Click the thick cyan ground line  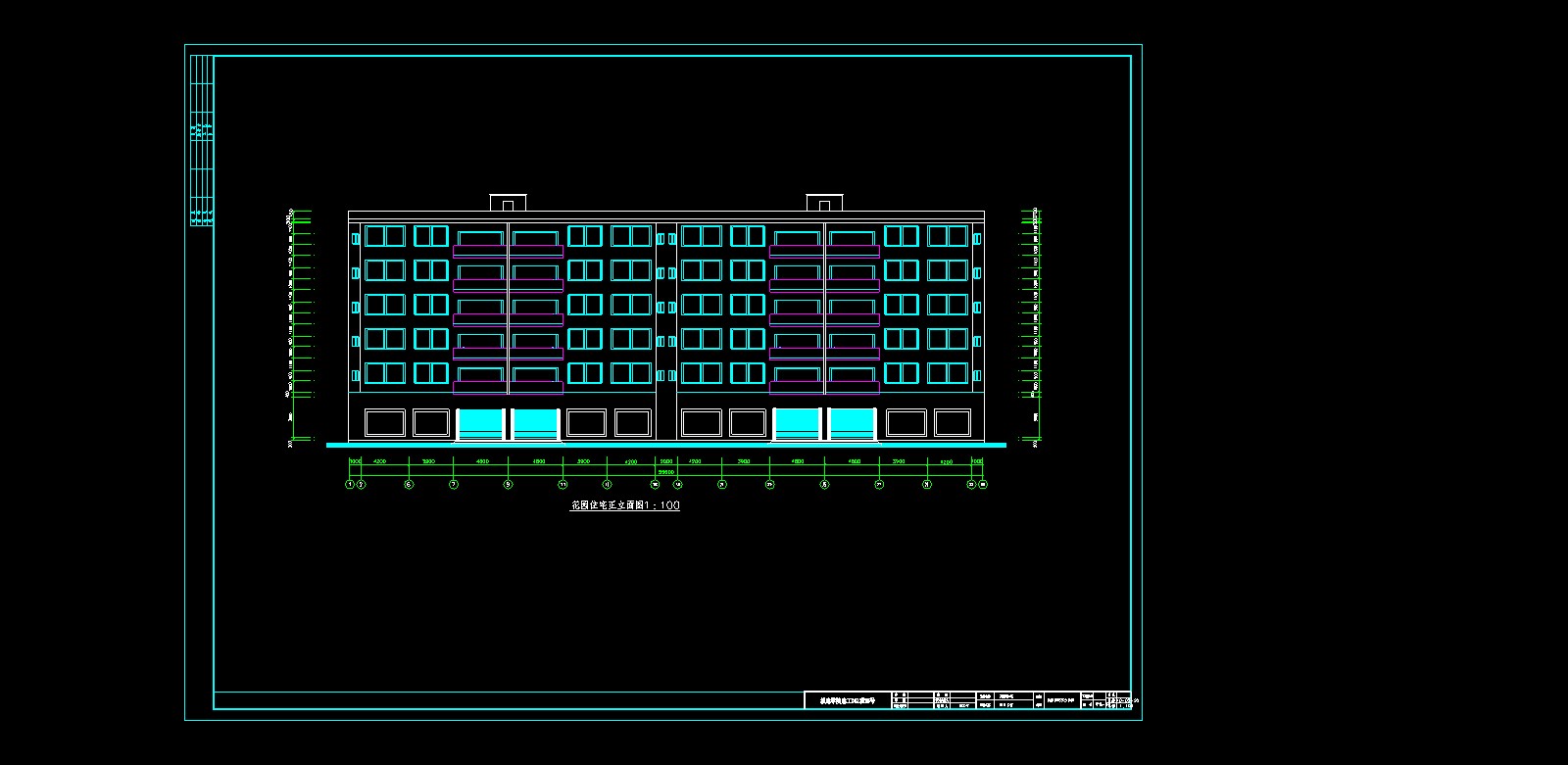pyautogui.click(x=666, y=445)
